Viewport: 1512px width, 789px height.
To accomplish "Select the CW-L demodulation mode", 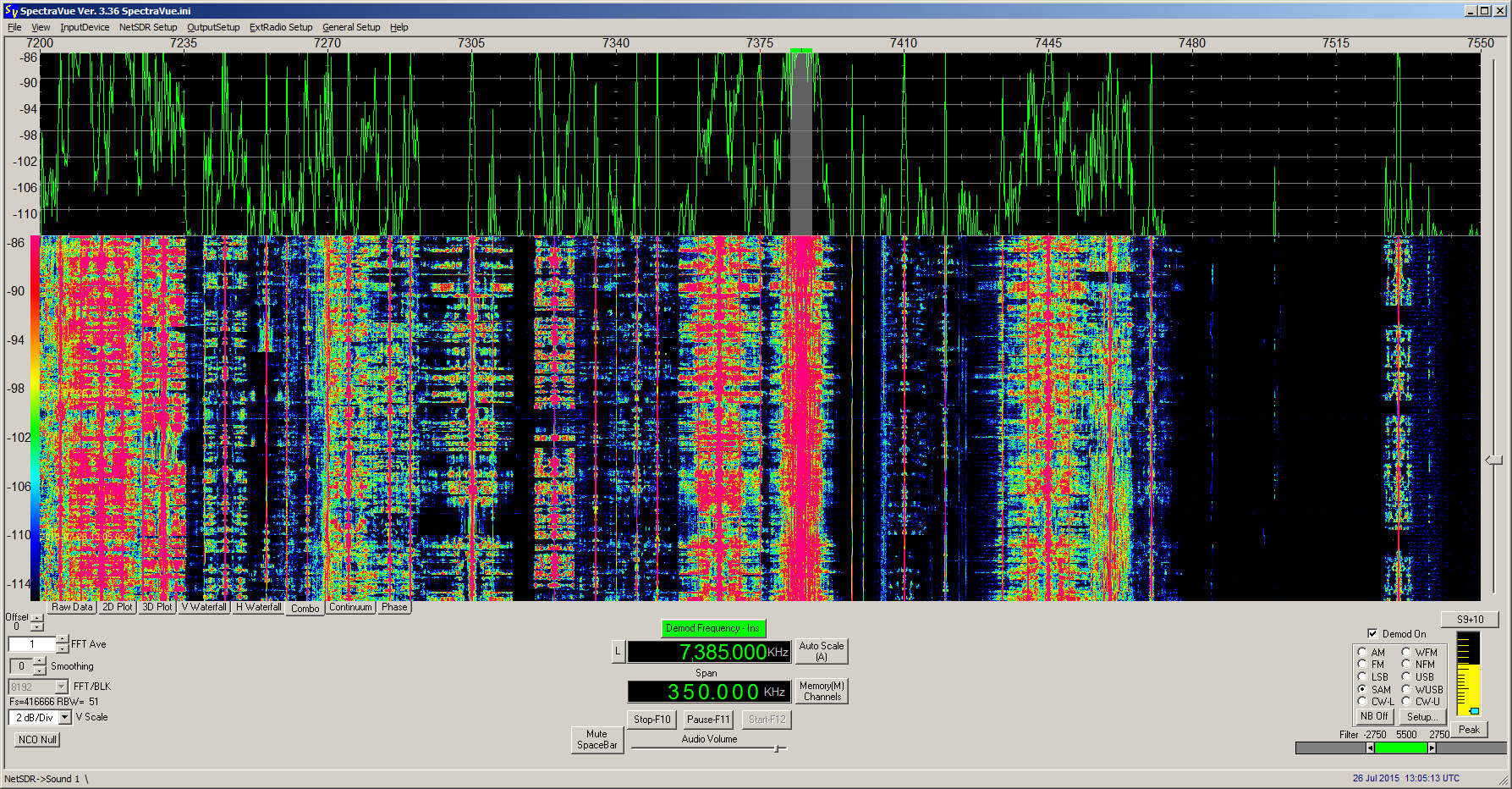I will (x=1376, y=701).
